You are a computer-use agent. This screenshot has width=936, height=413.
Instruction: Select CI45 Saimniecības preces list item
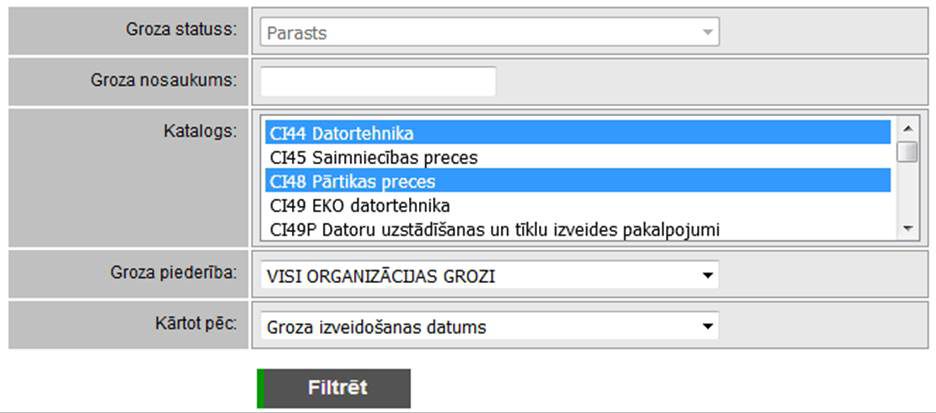[x=577, y=157]
